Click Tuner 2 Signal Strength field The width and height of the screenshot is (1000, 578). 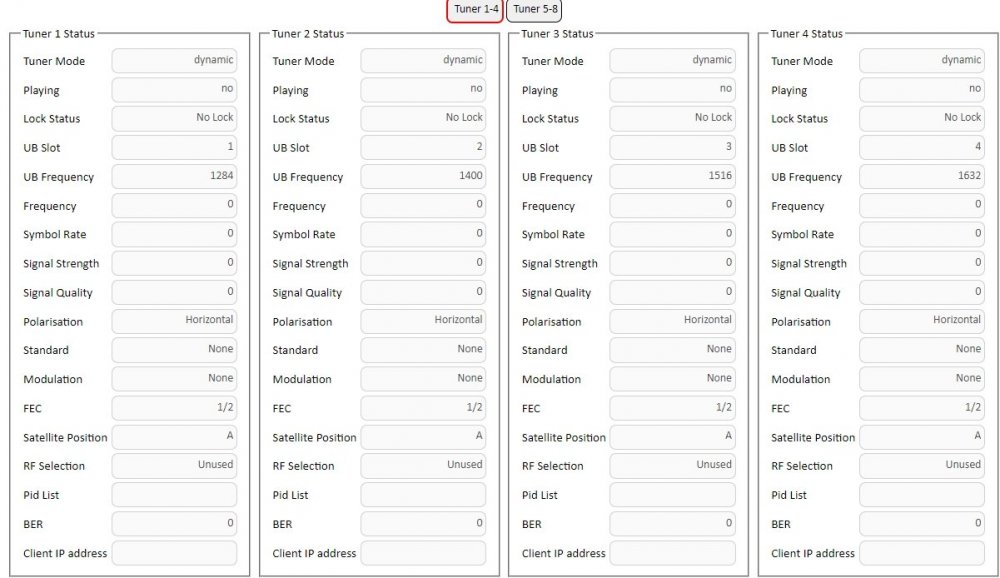tap(423, 263)
